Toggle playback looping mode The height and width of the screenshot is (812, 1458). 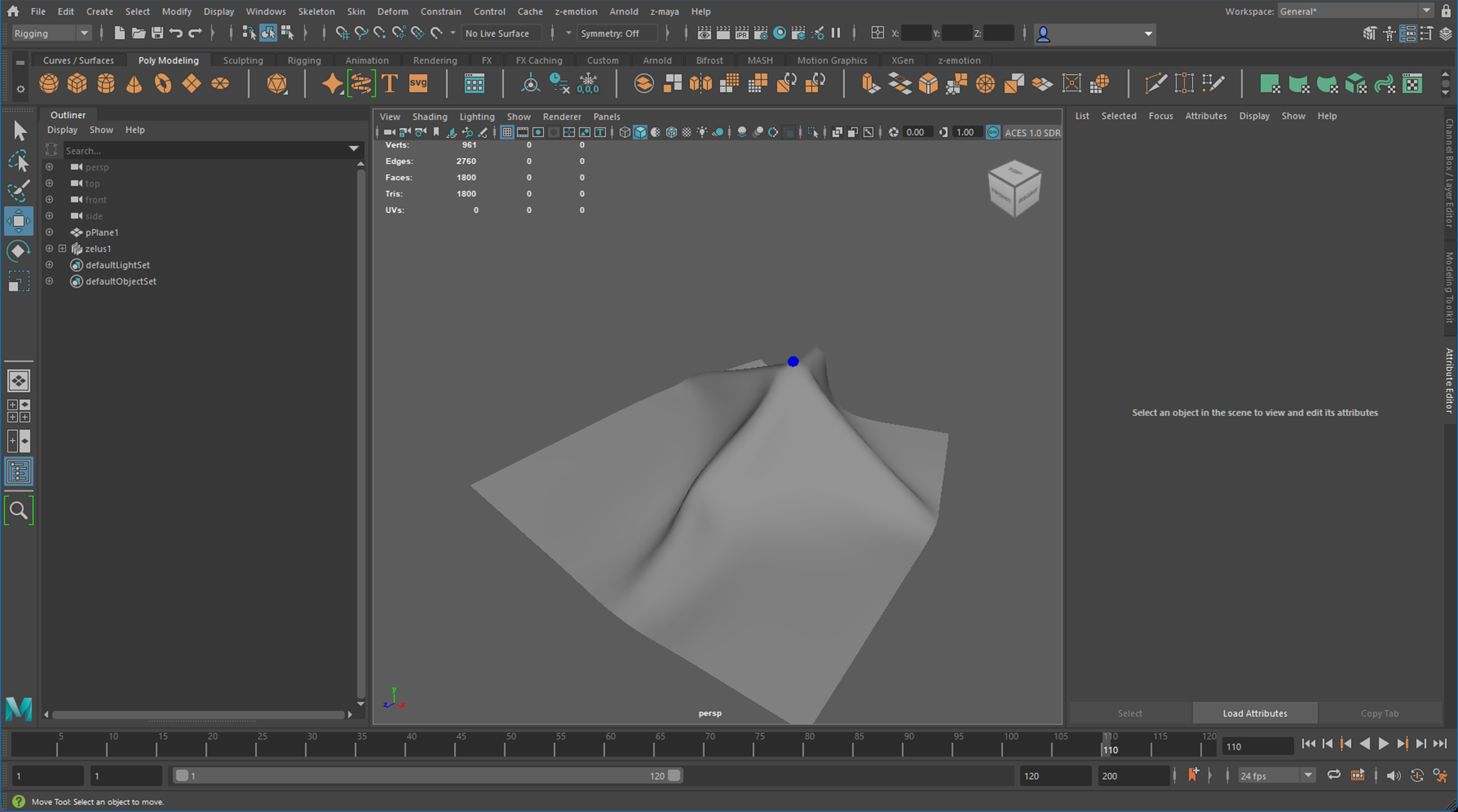tap(1334, 775)
